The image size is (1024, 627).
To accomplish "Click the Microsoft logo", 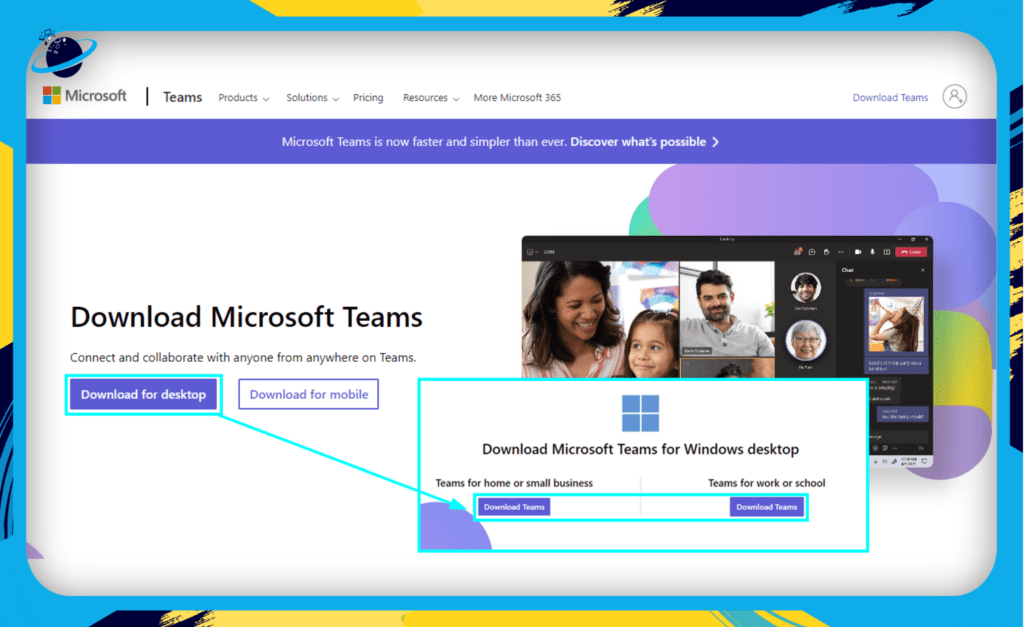I will tap(84, 96).
